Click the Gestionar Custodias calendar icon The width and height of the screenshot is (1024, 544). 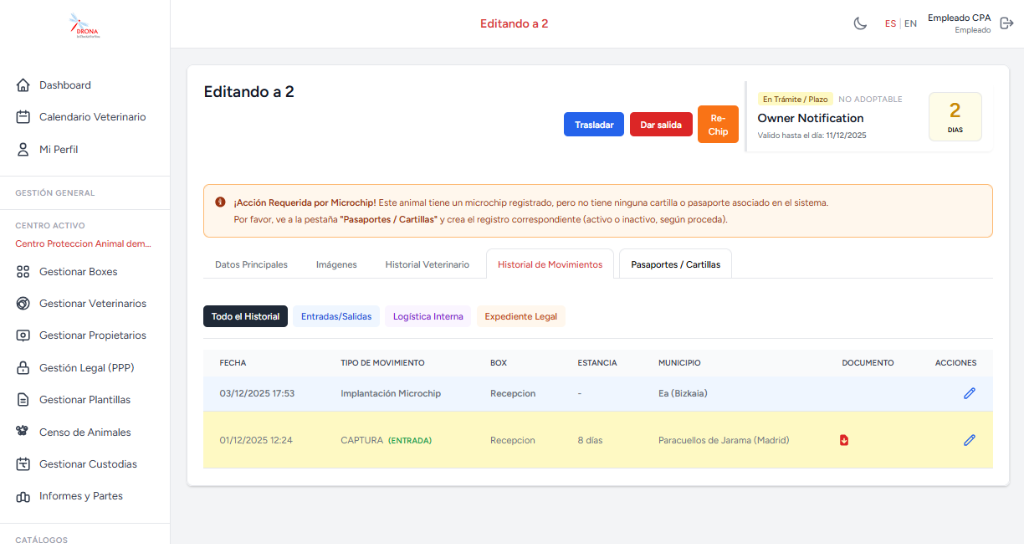click(23, 464)
